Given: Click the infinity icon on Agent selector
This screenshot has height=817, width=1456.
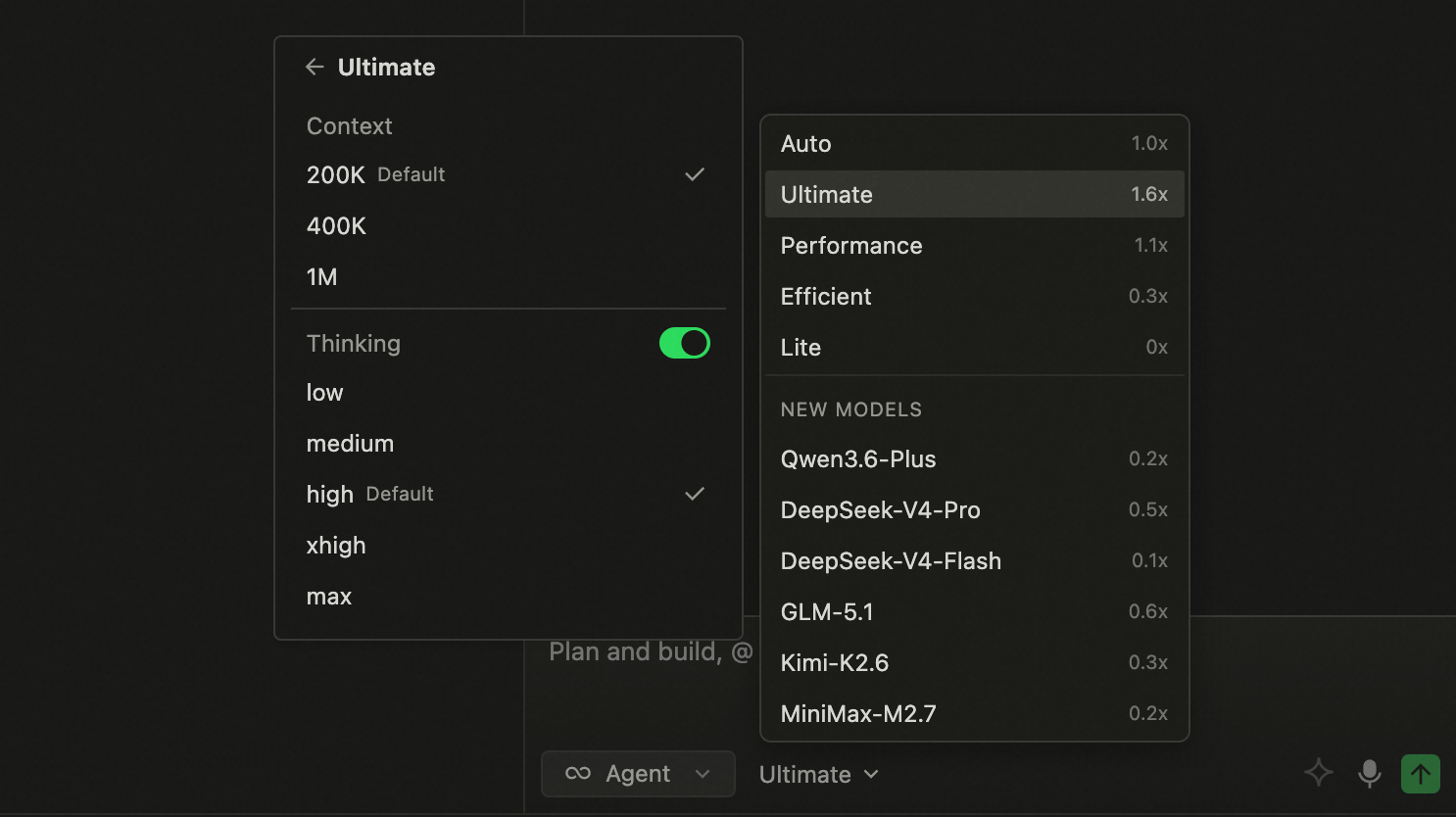Looking at the screenshot, I should (578, 774).
